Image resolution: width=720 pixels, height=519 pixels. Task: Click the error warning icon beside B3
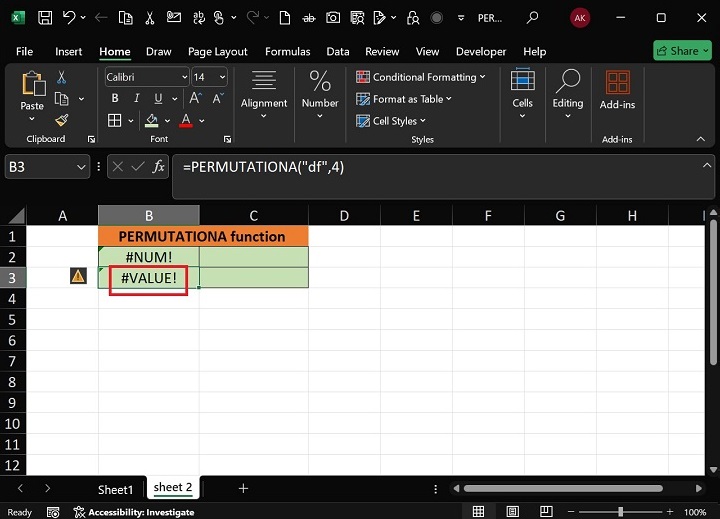click(78, 277)
